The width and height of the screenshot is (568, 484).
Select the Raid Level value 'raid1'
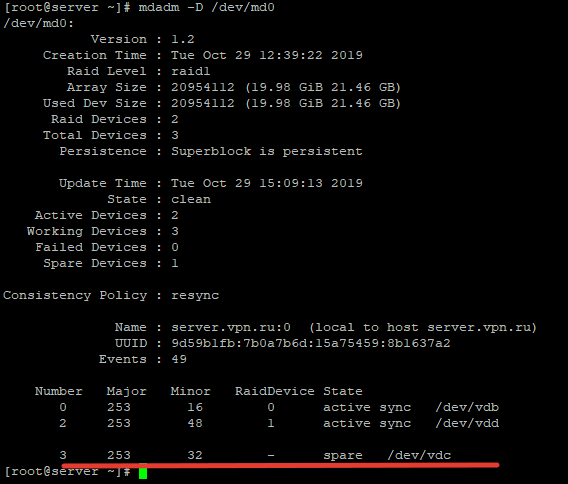[191, 71]
